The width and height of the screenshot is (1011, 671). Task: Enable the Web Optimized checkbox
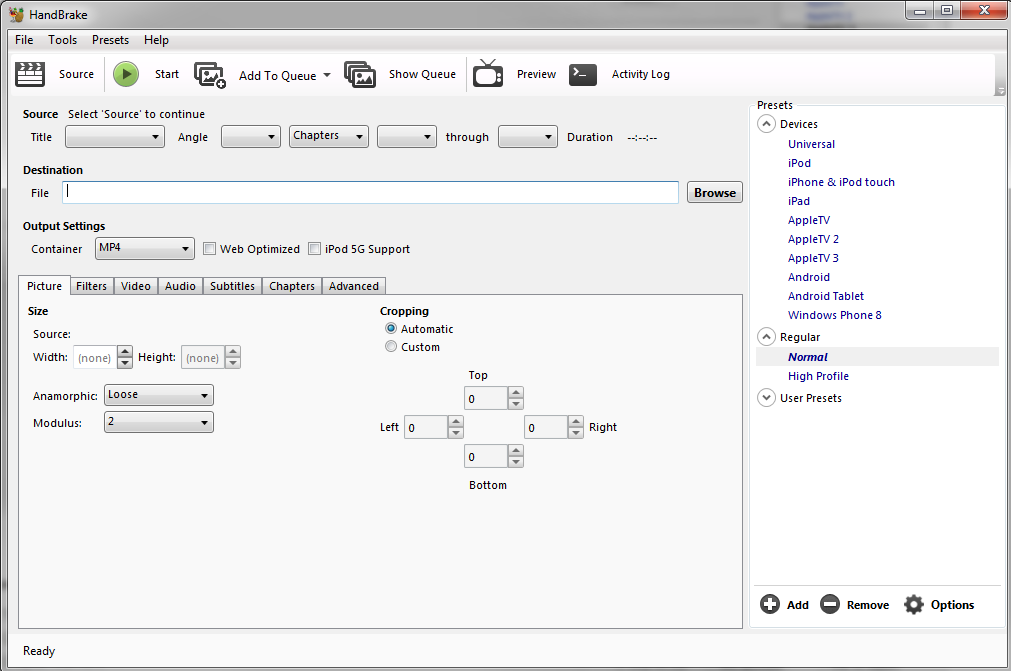point(210,249)
